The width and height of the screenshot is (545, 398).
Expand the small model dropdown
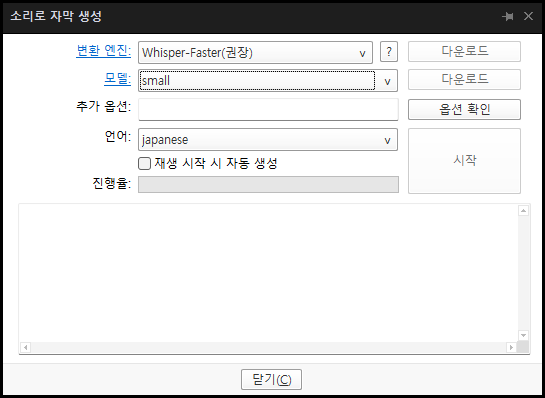[x=268, y=81]
